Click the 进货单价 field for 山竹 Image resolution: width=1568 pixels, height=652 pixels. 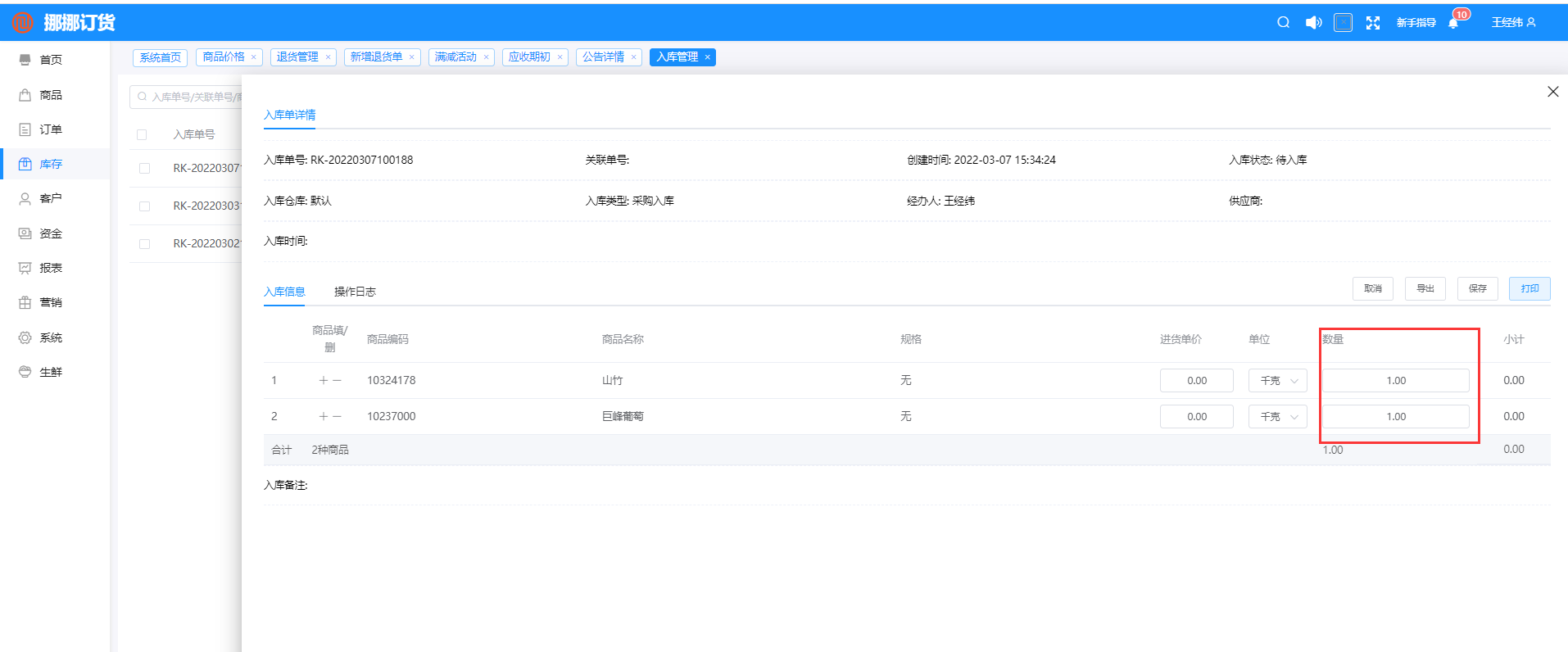[1196, 381]
